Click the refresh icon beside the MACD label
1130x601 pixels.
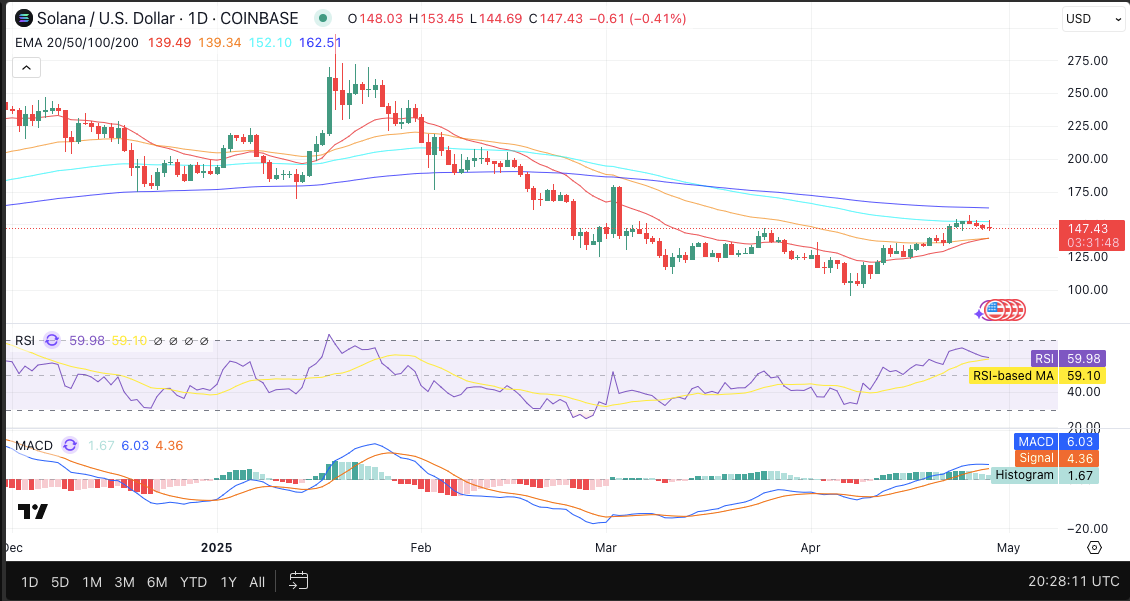click(70, 445)
